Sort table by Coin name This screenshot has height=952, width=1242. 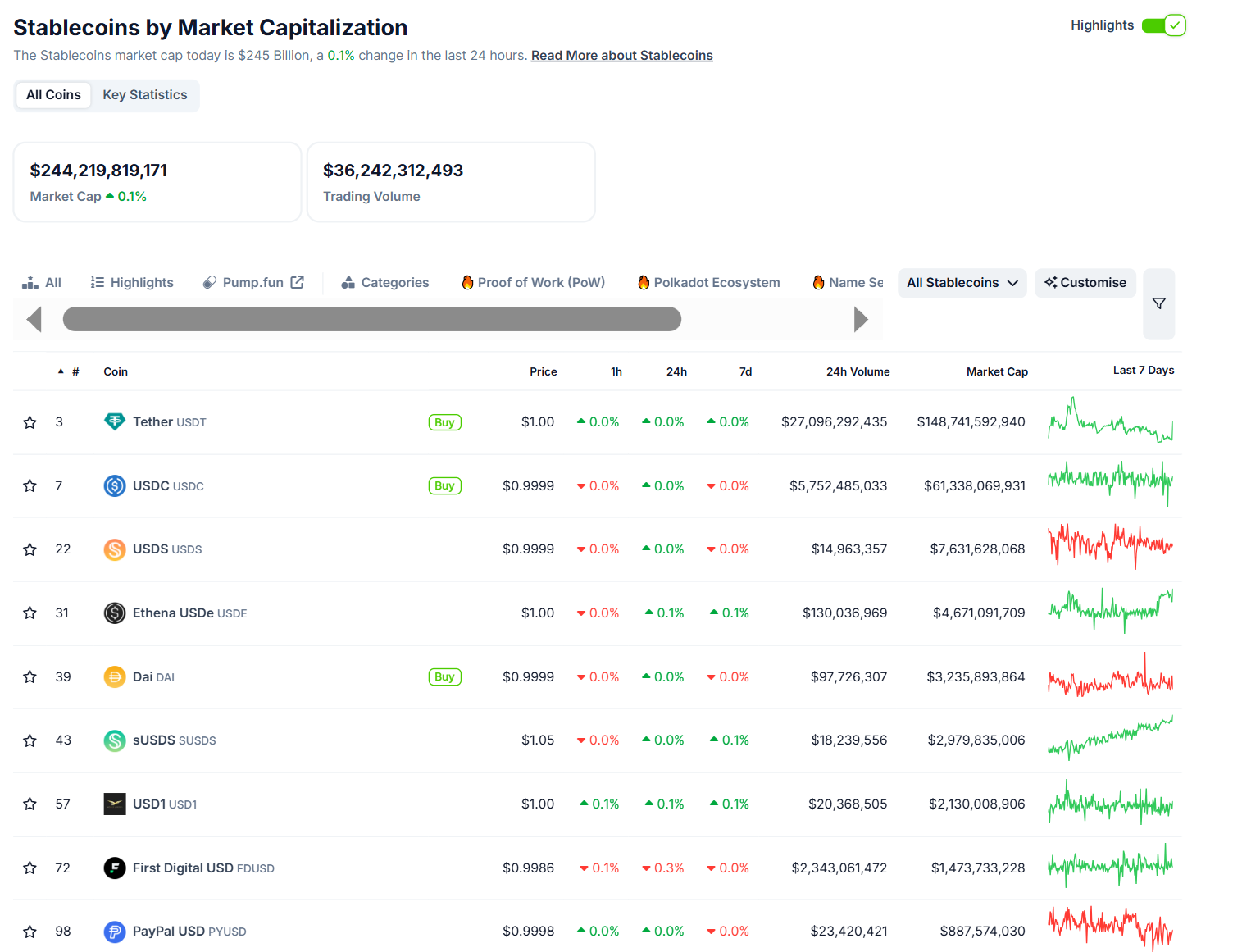coord(116,371)
